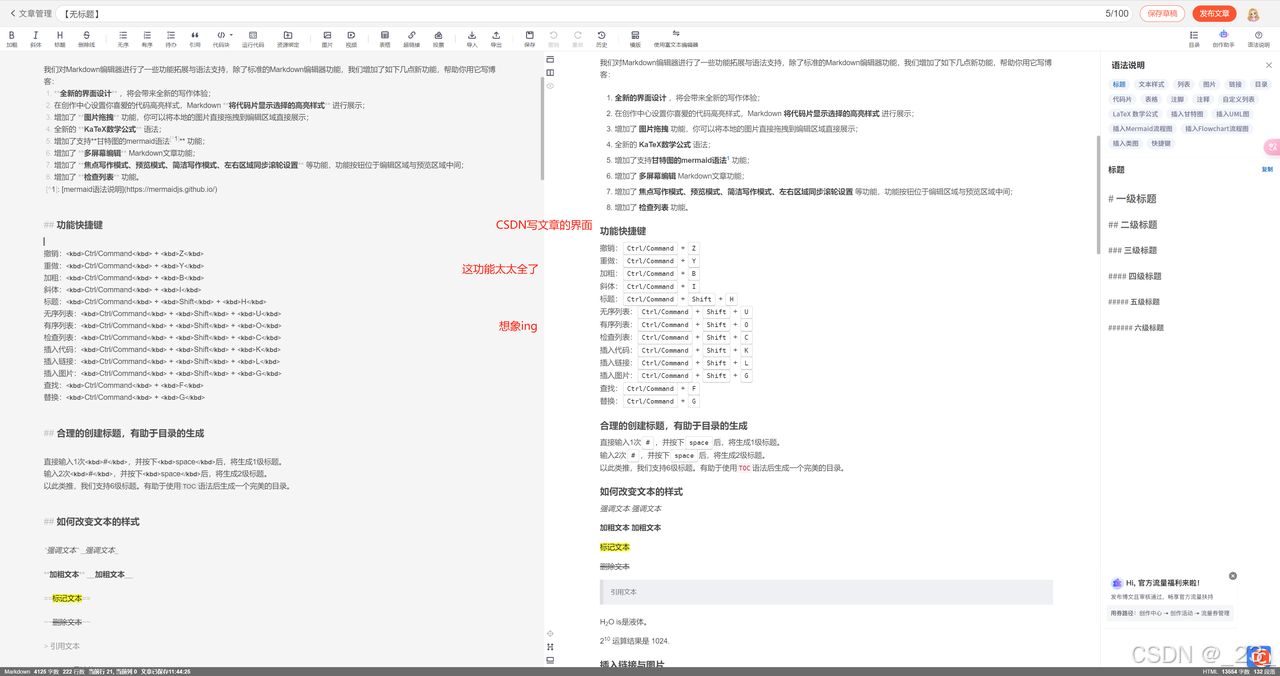The height and width of the screenshot is (676, 1280).
Task: Switch to the rich text editor
Action: (x=676, y=39)
